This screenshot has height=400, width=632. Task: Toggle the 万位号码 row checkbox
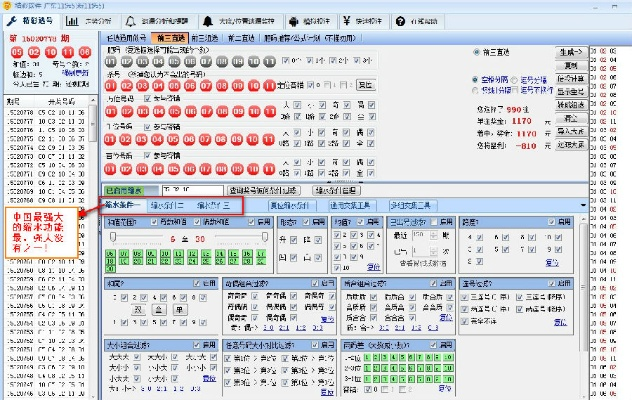[x=147, y=98]
